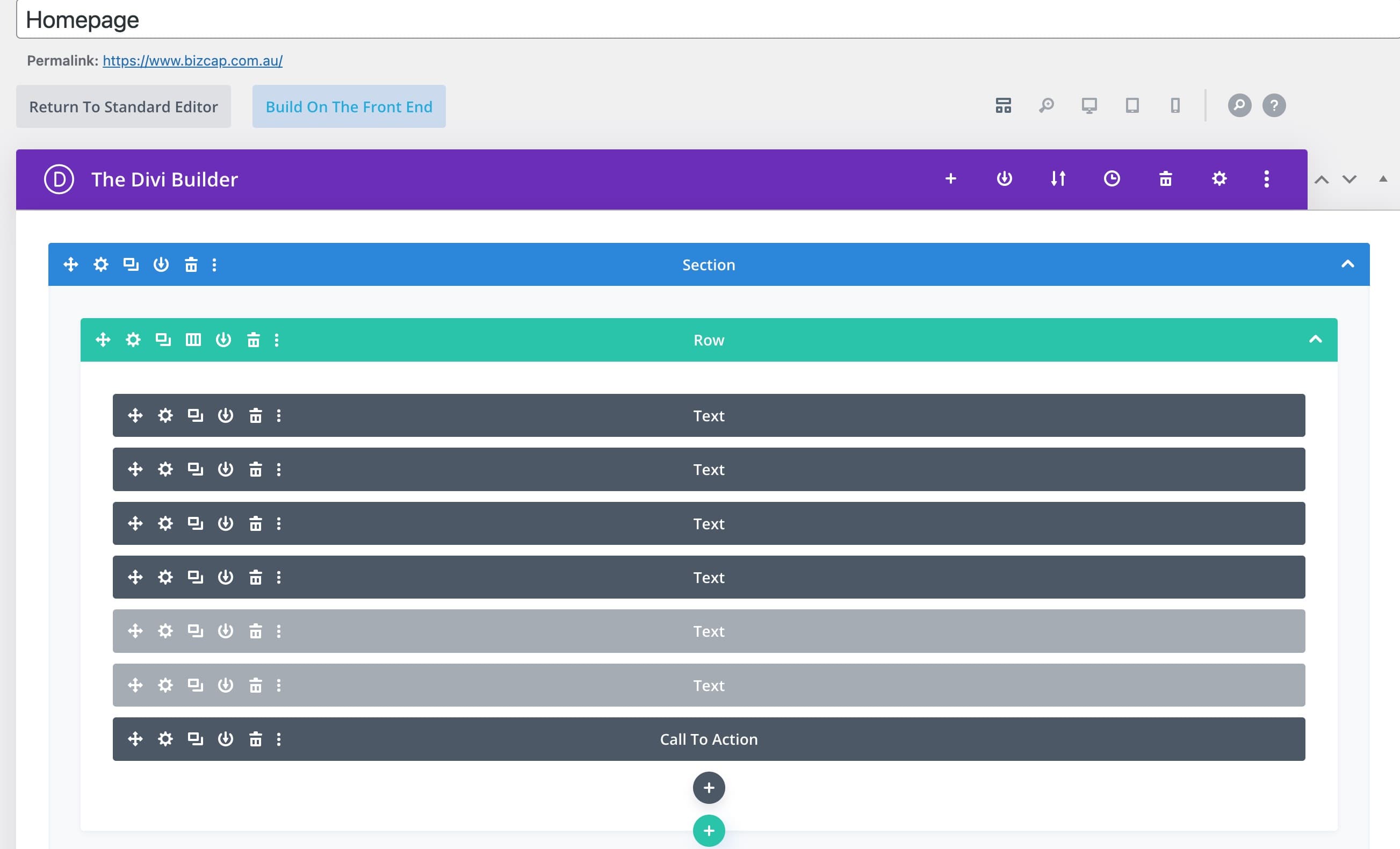
Task: Click the Section bar label
Action: 709,265
